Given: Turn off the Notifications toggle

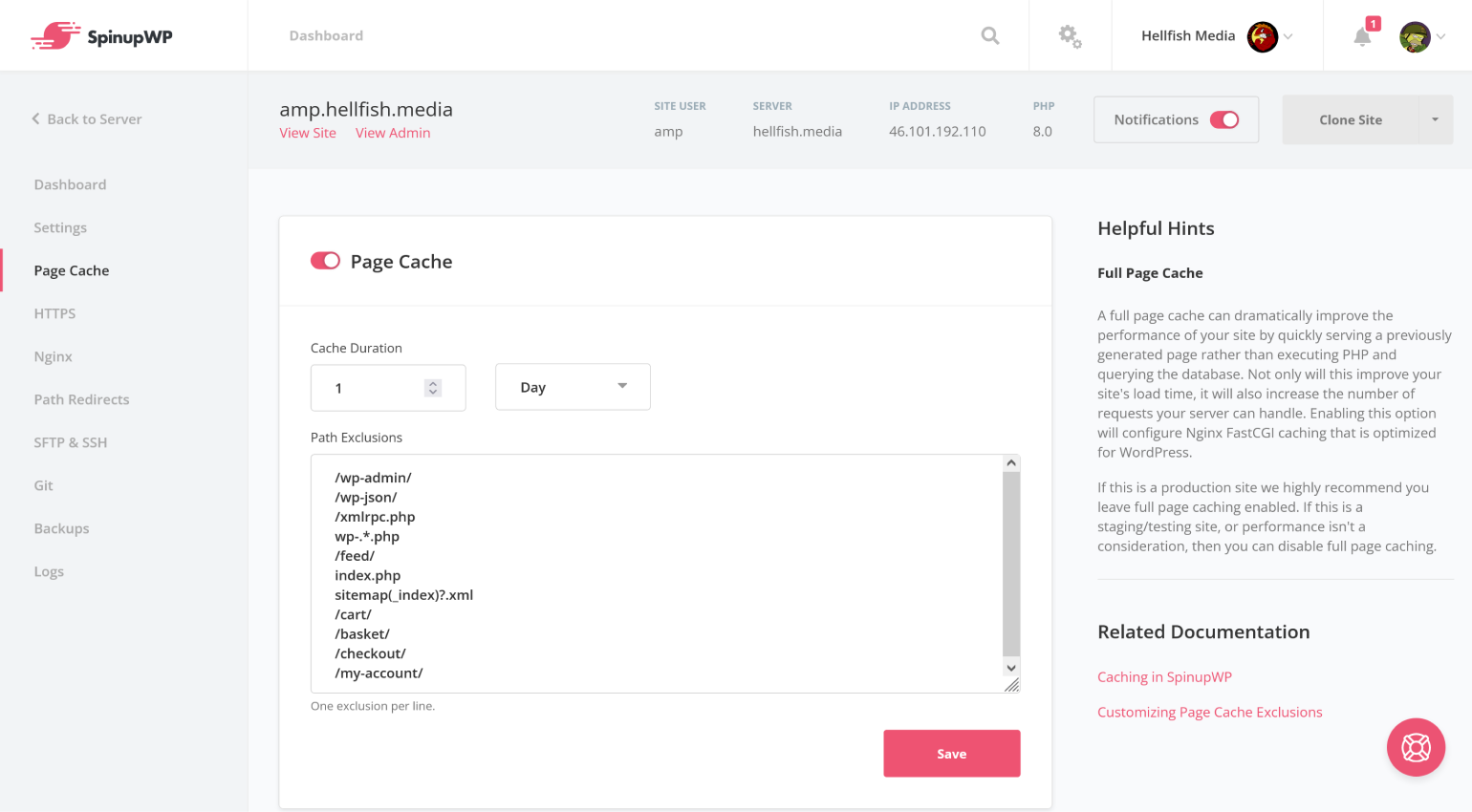Looking at the screenshot, I should [x=1223, y=119].
